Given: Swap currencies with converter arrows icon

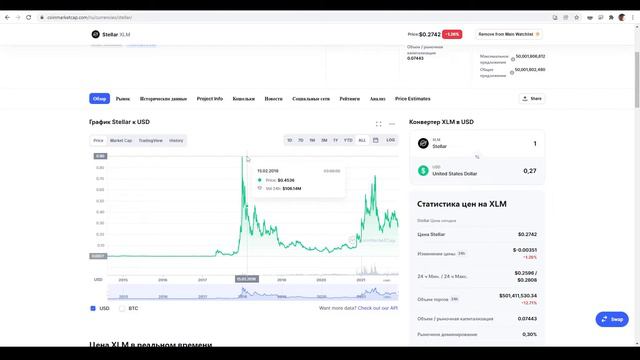Looking at the screenshot, I should 477,157.
